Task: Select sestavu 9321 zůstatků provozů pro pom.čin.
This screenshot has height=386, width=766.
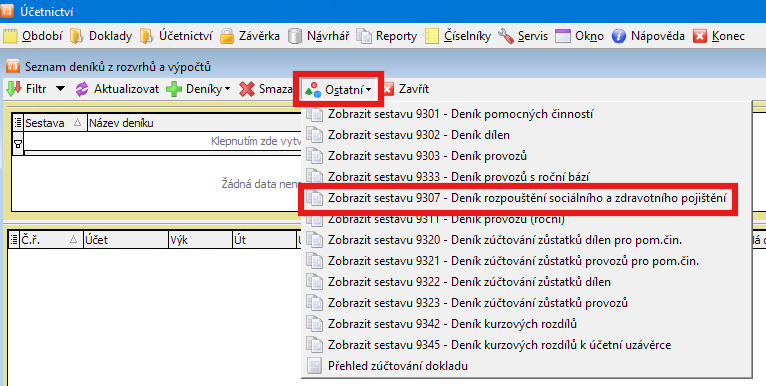Action: click(527, 261)
